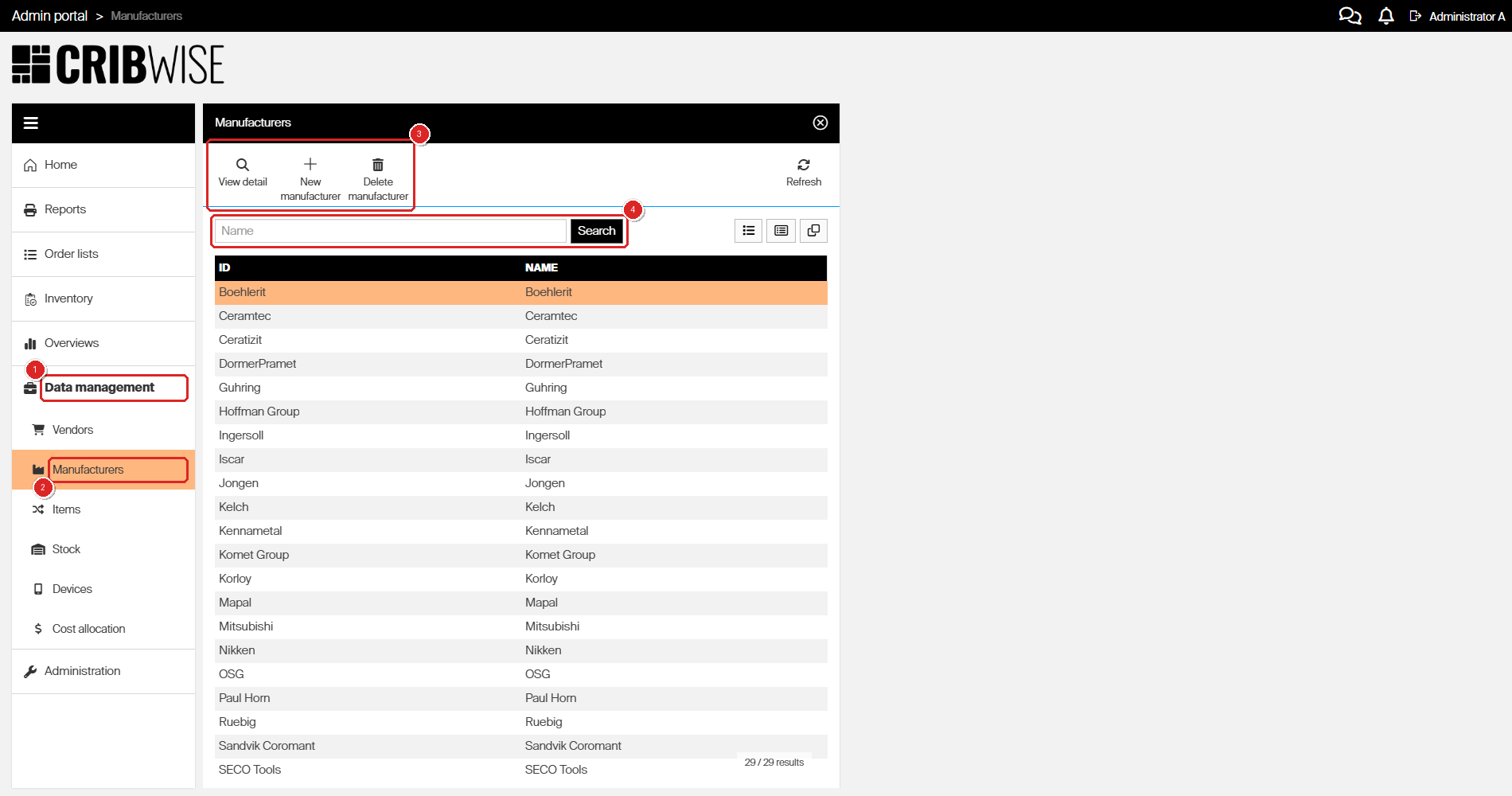Image resolution: width=1512 pixels, height=796 pixels.
Task: Click the copy/duplicate view icon
Action: point(813,231)
